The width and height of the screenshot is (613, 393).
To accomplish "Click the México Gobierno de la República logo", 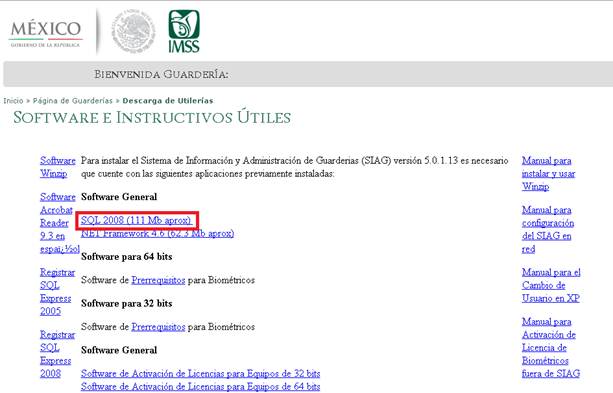I will point(46,34).
